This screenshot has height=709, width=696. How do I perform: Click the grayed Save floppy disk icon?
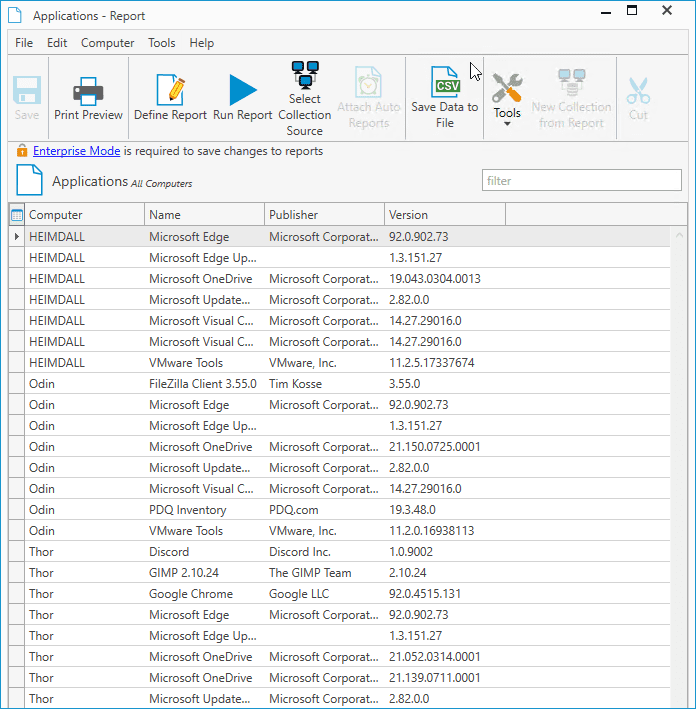pos(27,91)
